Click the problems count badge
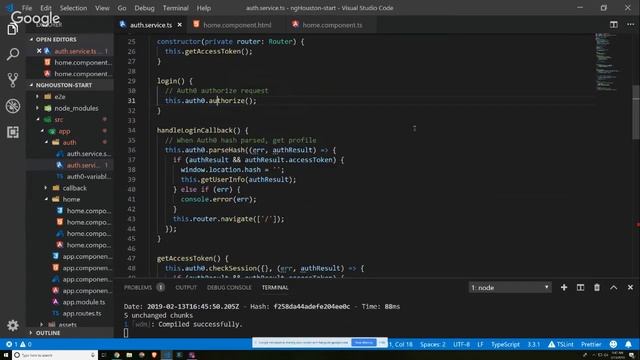Screen dimensions: 640x360 point(161,287)
